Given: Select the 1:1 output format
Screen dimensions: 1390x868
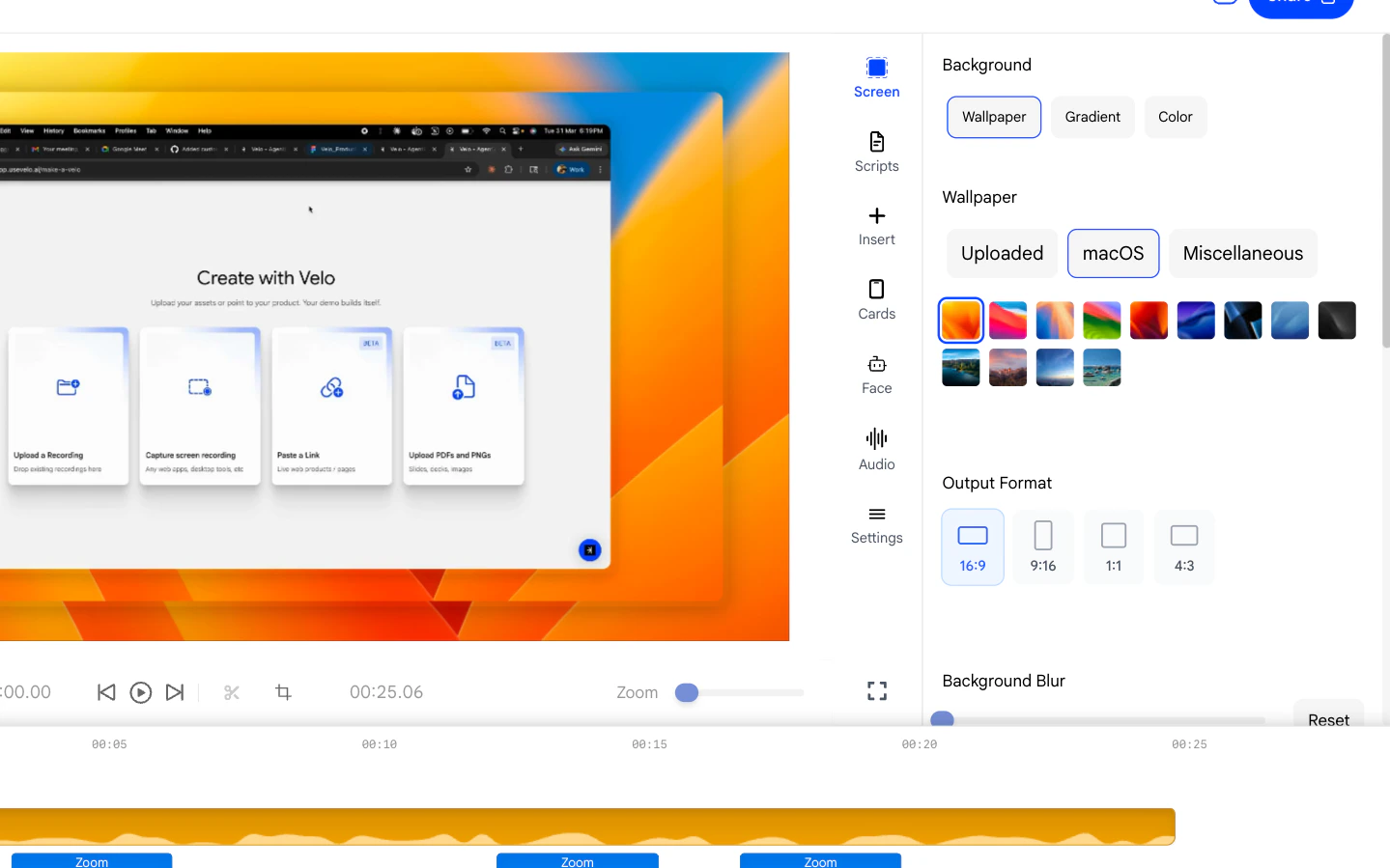Looking at the screenshot, I should pyautogui.click(x=1114, y=547).
